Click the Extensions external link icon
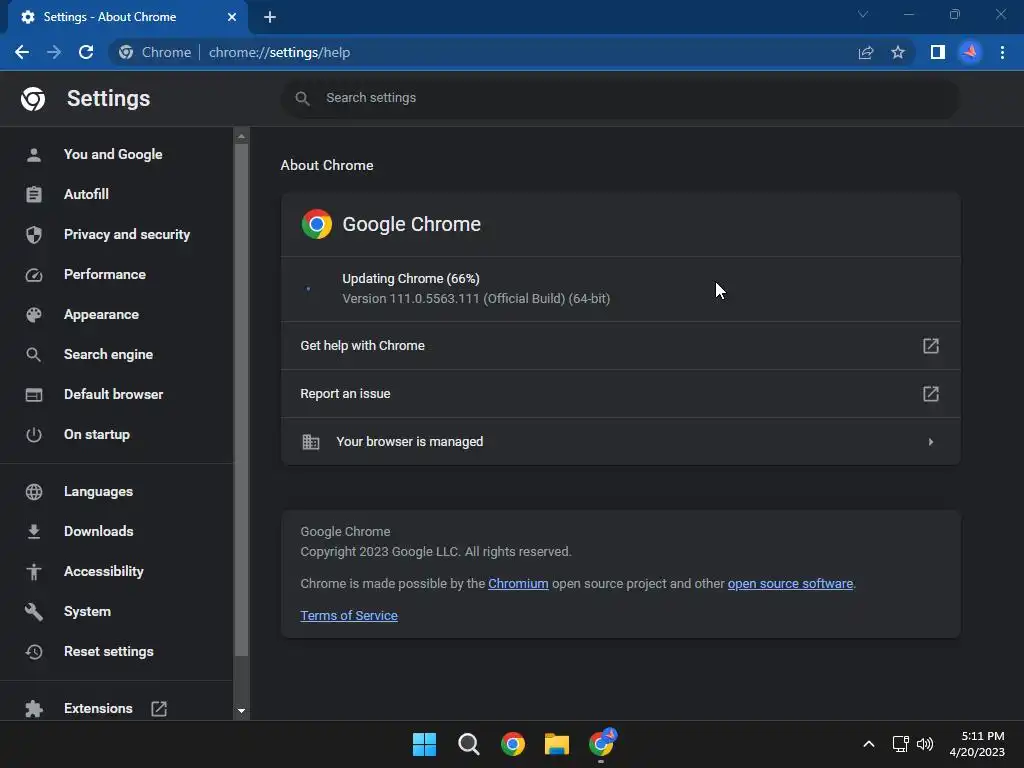1024x768 pixels. [159, 709]
